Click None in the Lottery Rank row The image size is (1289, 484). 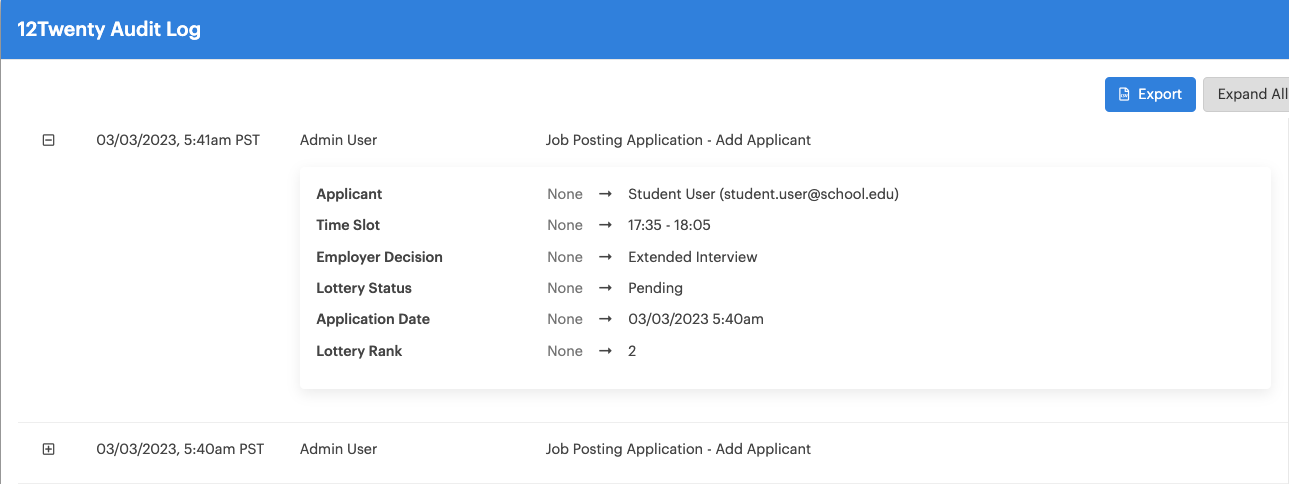click(x=565, y=351)
